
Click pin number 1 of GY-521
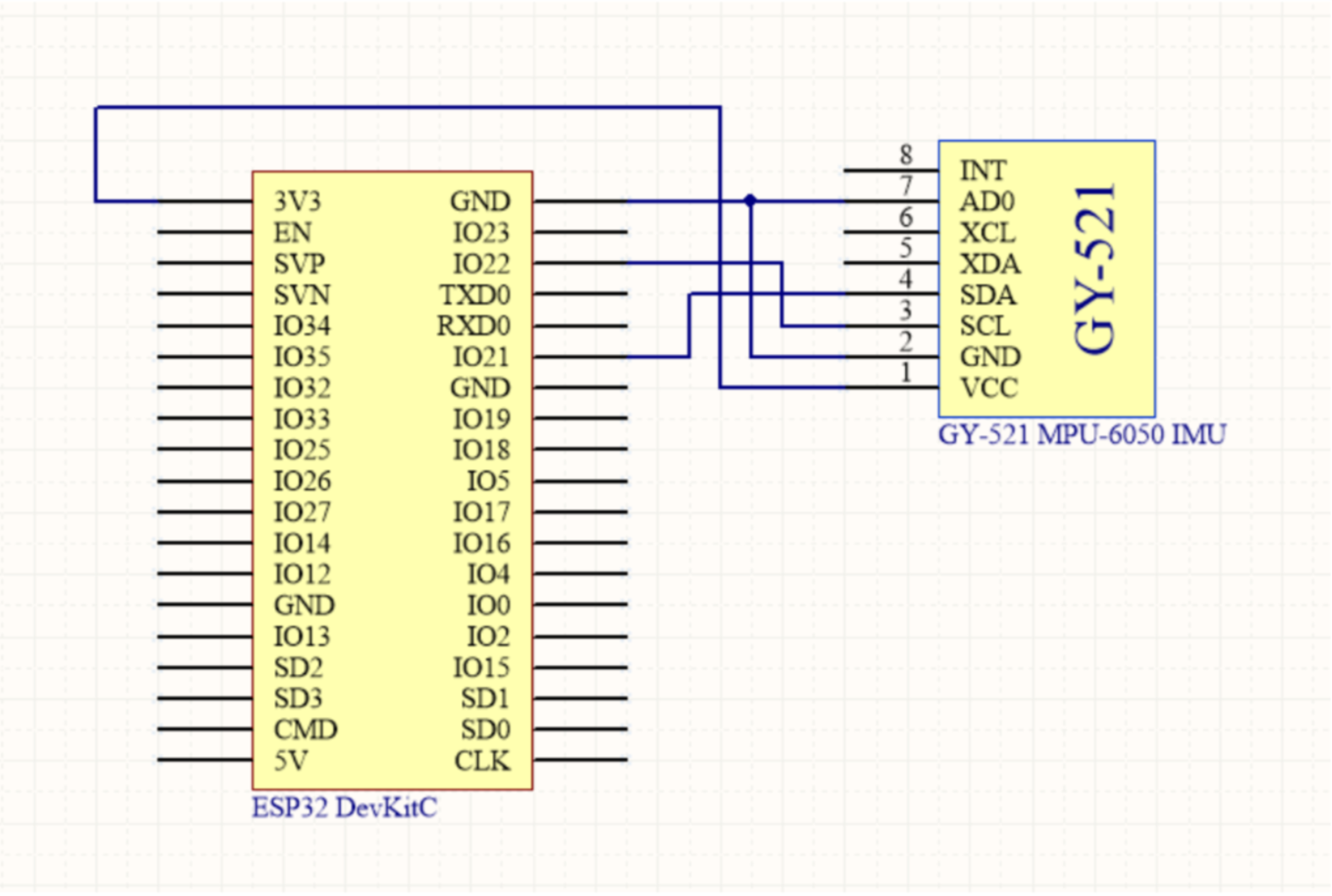[906, 372]
